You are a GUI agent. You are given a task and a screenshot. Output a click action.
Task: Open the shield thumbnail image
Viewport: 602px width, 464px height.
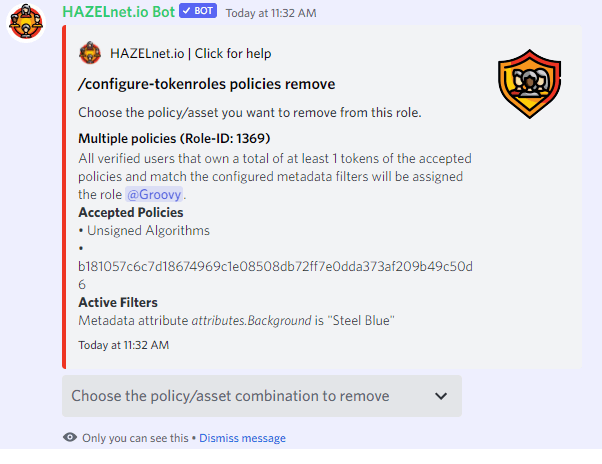point(529,84)
